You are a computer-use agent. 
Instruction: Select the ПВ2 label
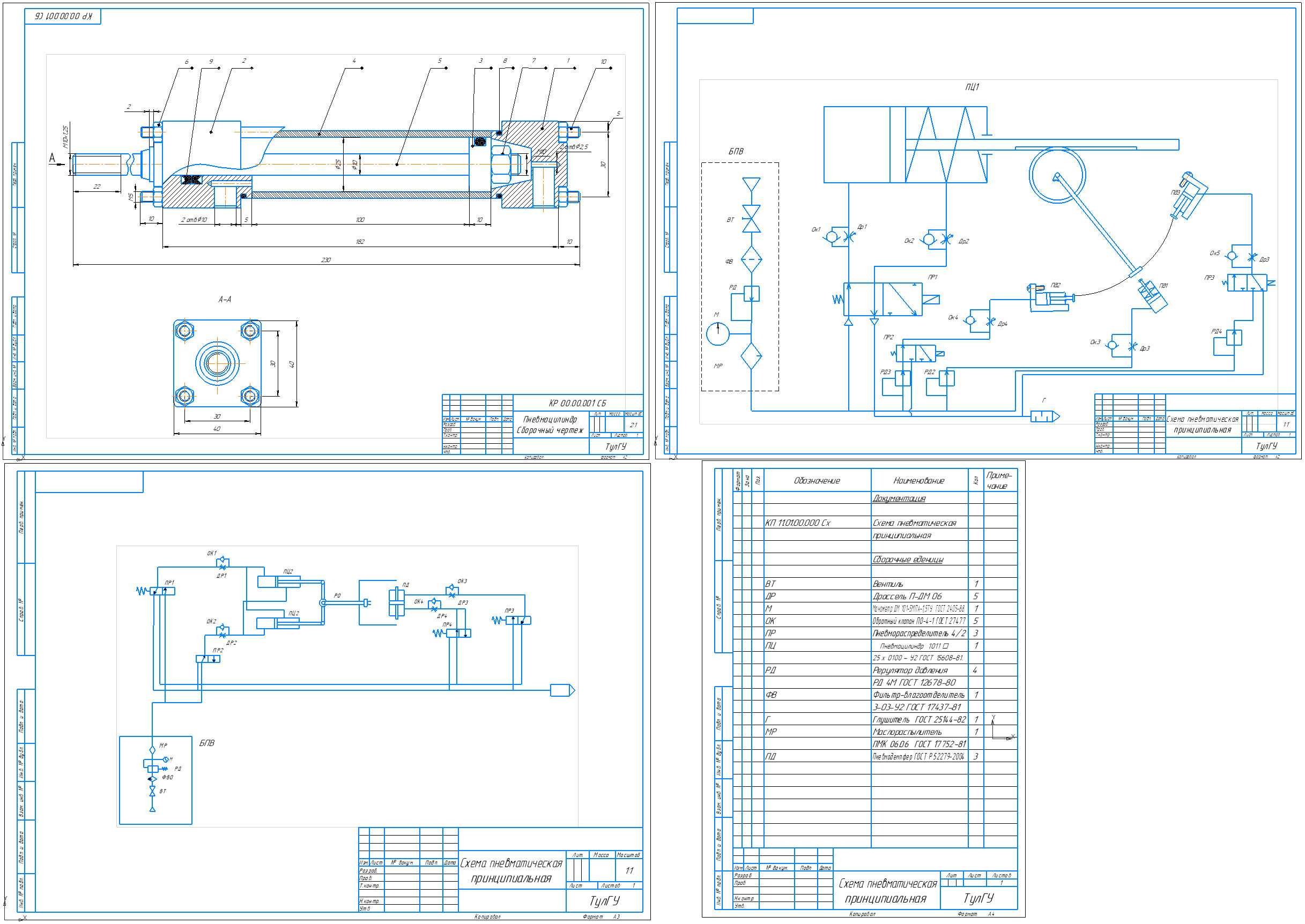pos(1055,285)
